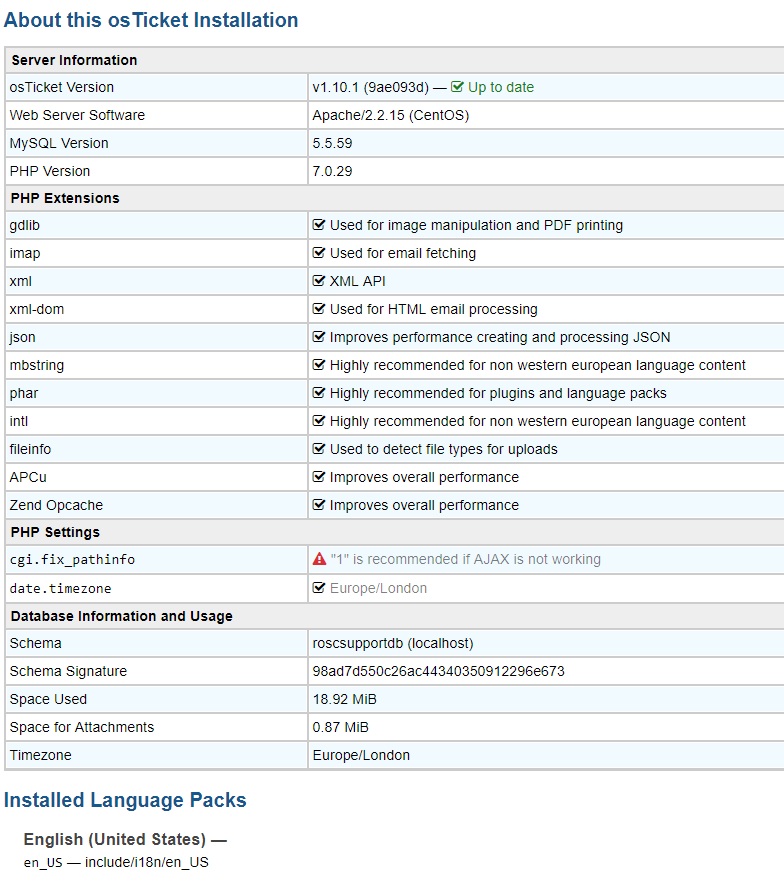Image resolution: width=784 pixels, height=877 pixels.
Task: Click the date.timezone setting name
Action: pyautogui.click(x=60, y=588)
